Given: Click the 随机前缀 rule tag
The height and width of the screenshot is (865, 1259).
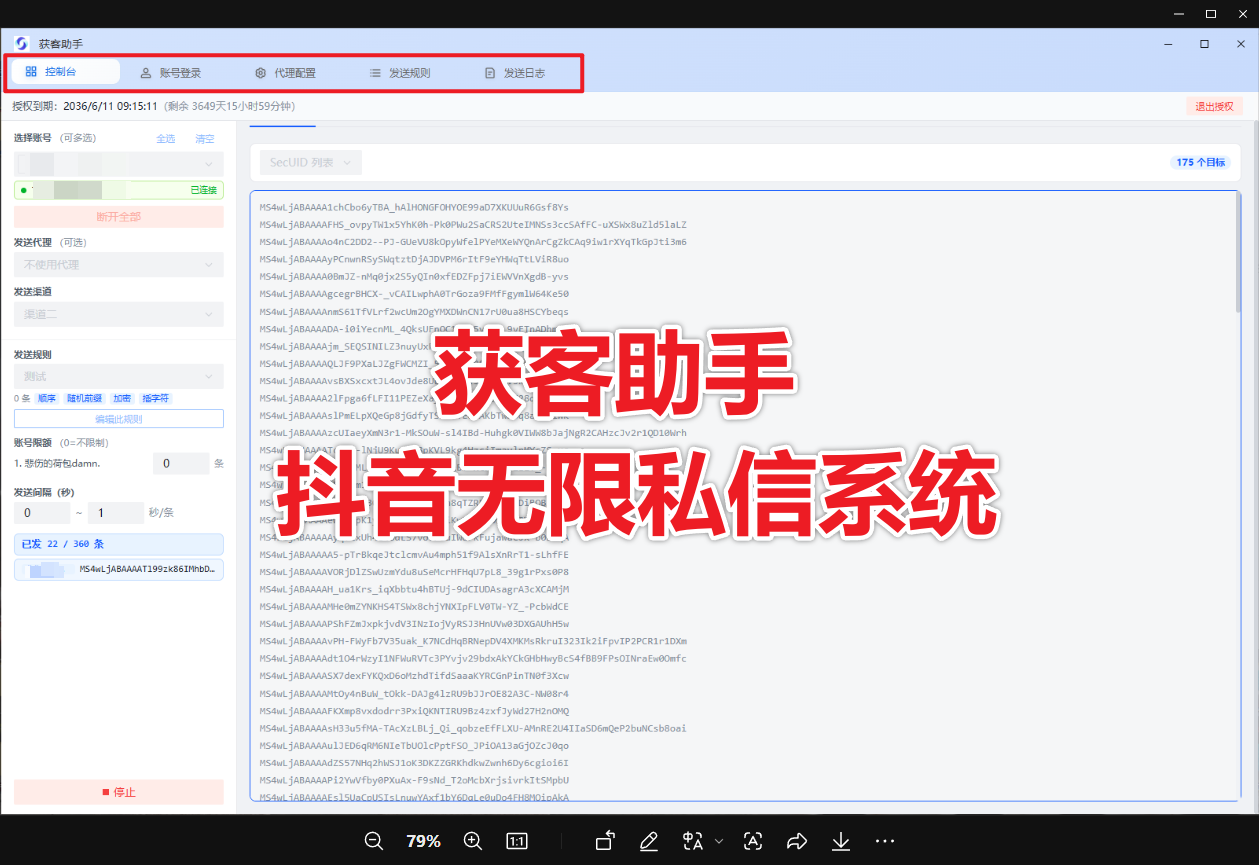Looking at the screenshot, I should click(85, 398).
